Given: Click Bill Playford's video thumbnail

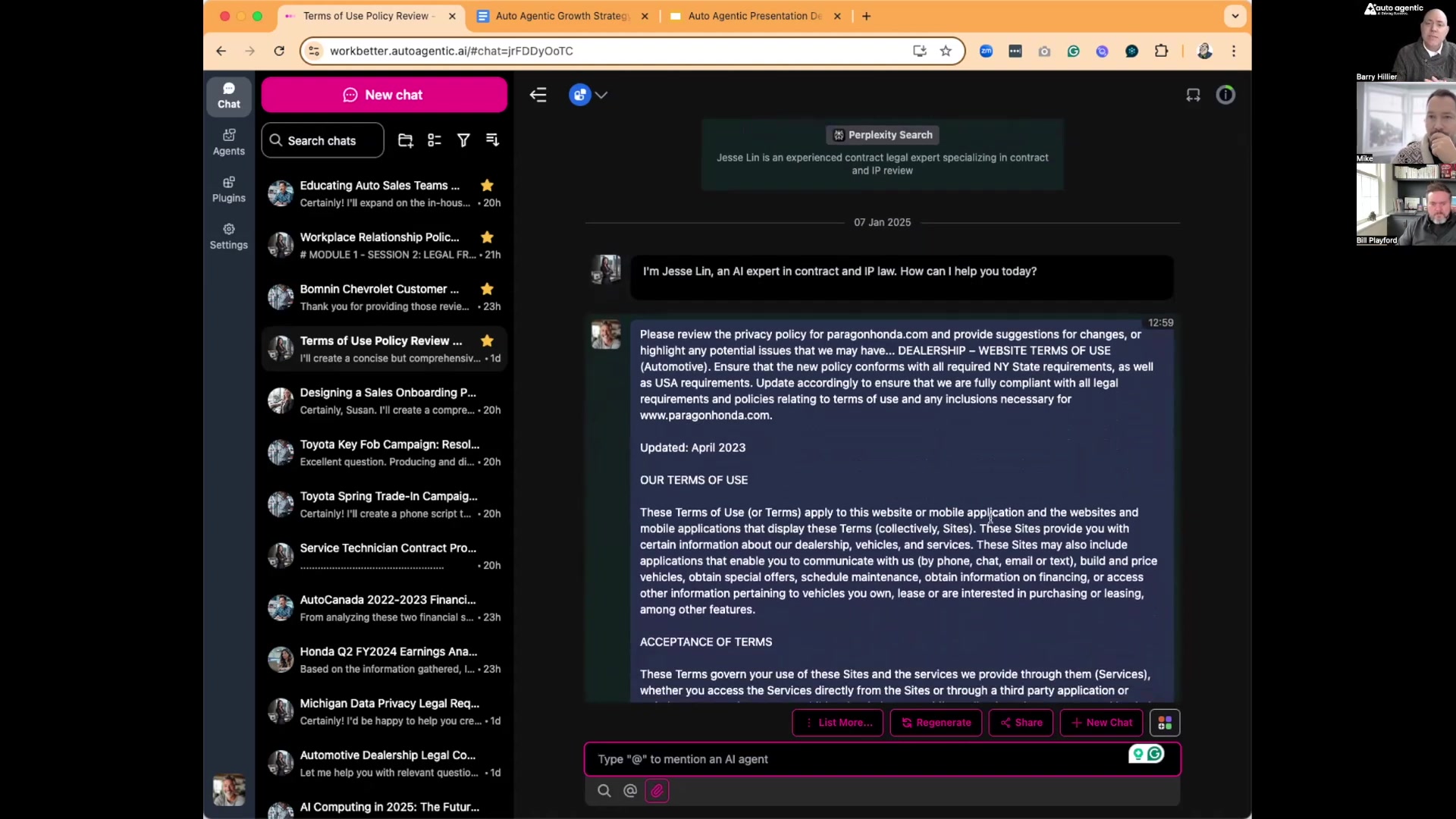Looking at the screenshot, I should point(1406,205).
